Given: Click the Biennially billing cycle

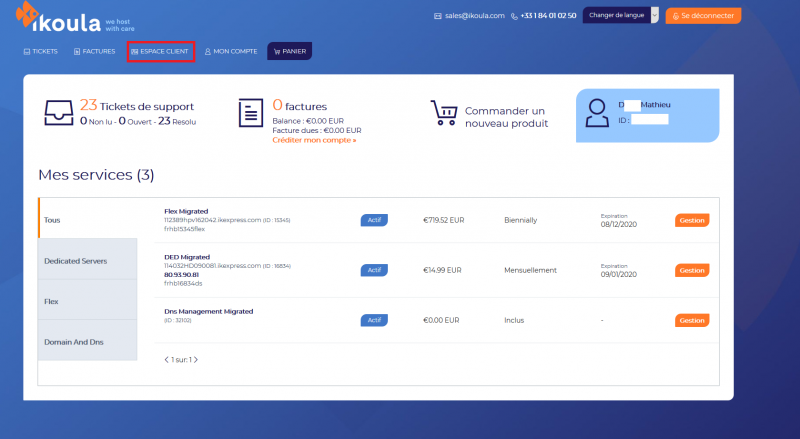Looking at the screenshot, I should [520, 220].
